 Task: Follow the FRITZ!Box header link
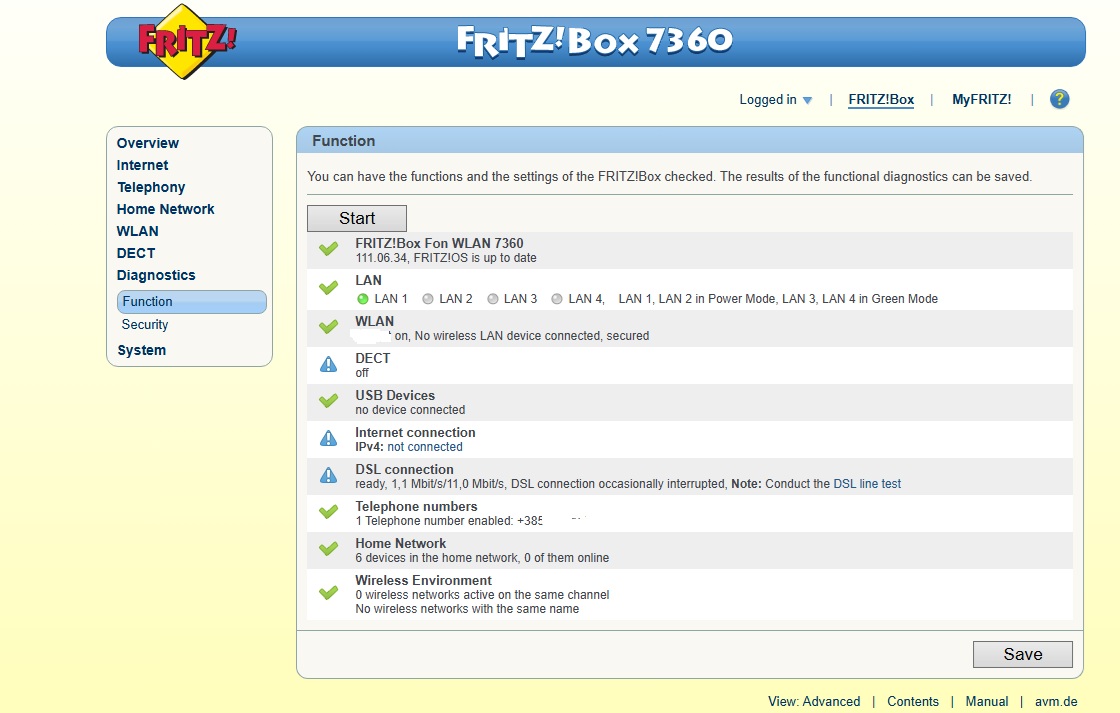[x=881, y=100]
